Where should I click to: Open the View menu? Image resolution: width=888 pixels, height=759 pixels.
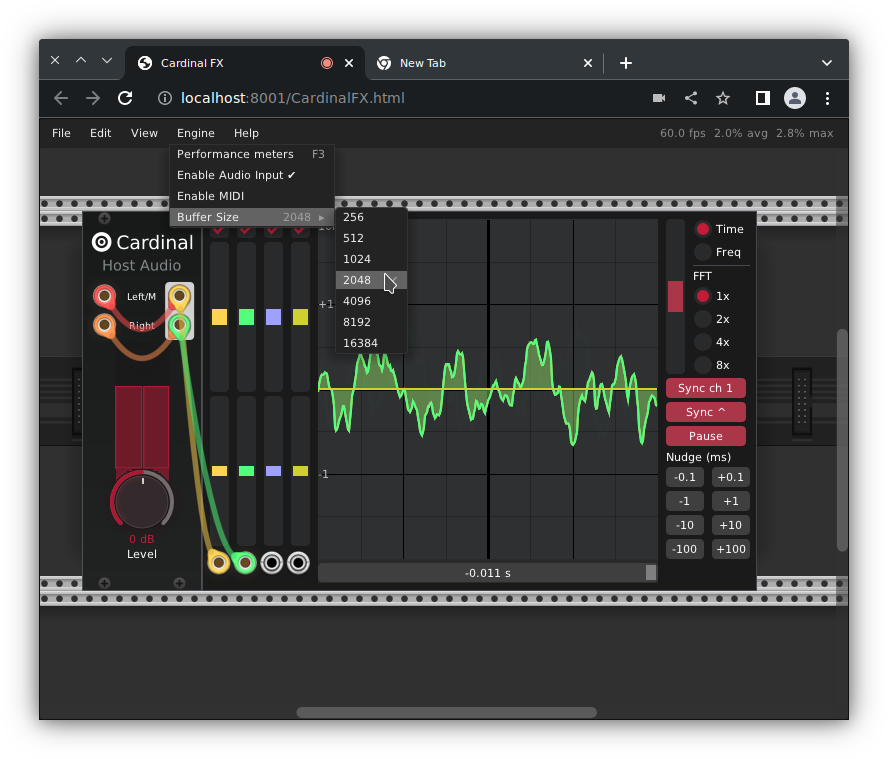(x=144, y=133)
